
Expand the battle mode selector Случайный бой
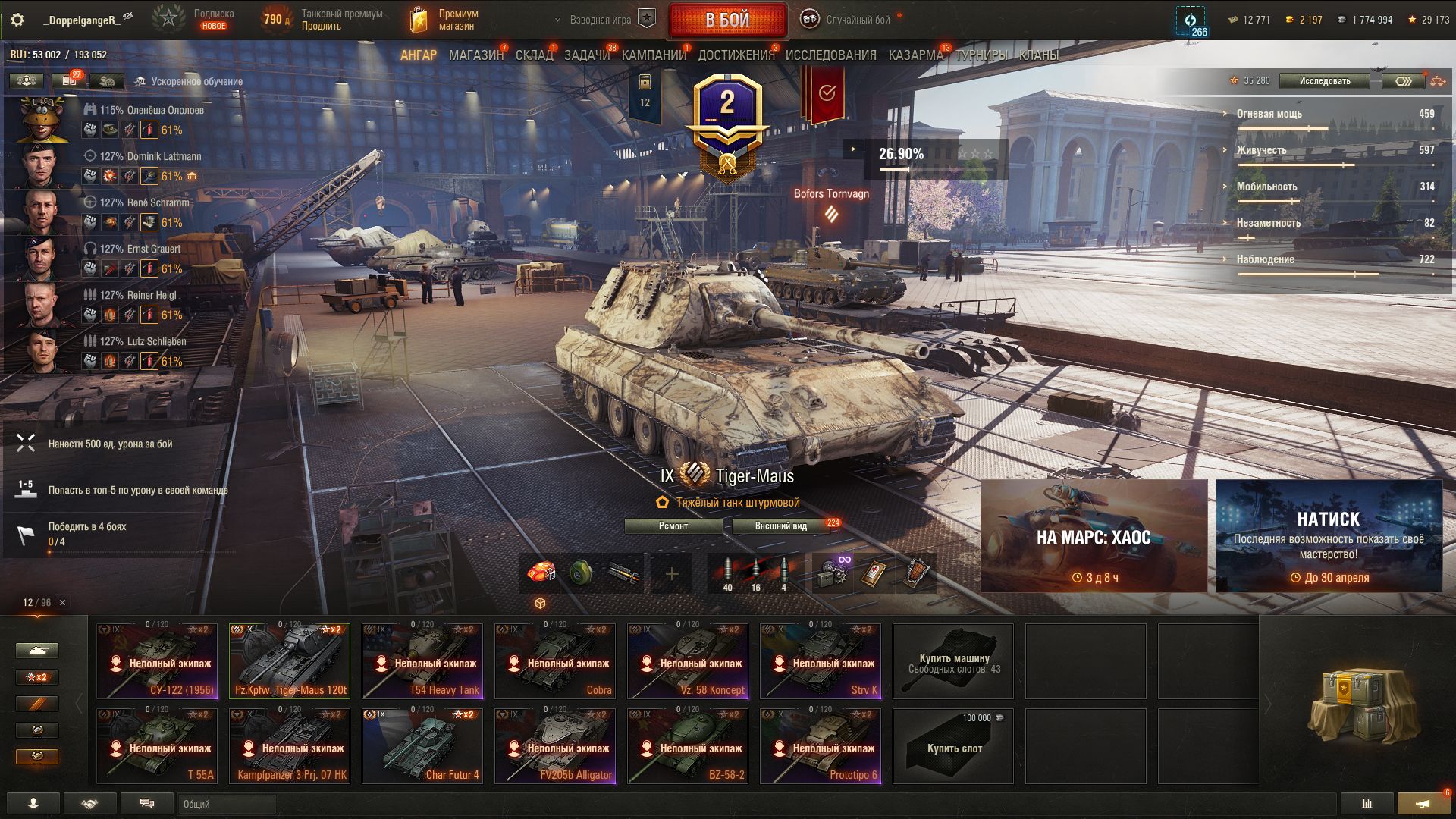click(x=847, y=20)
